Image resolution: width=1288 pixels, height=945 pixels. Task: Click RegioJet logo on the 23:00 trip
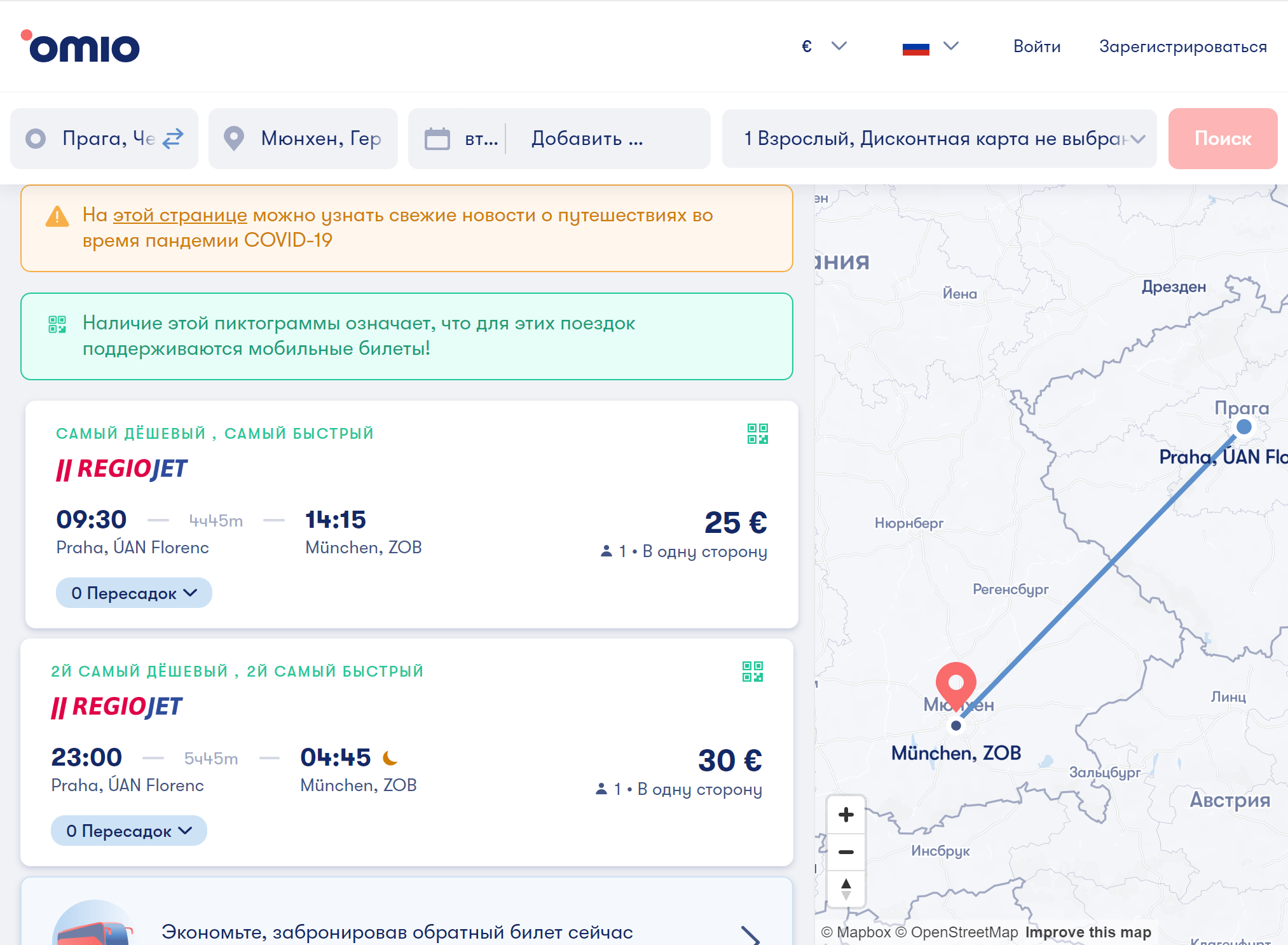tap(116, 707)
